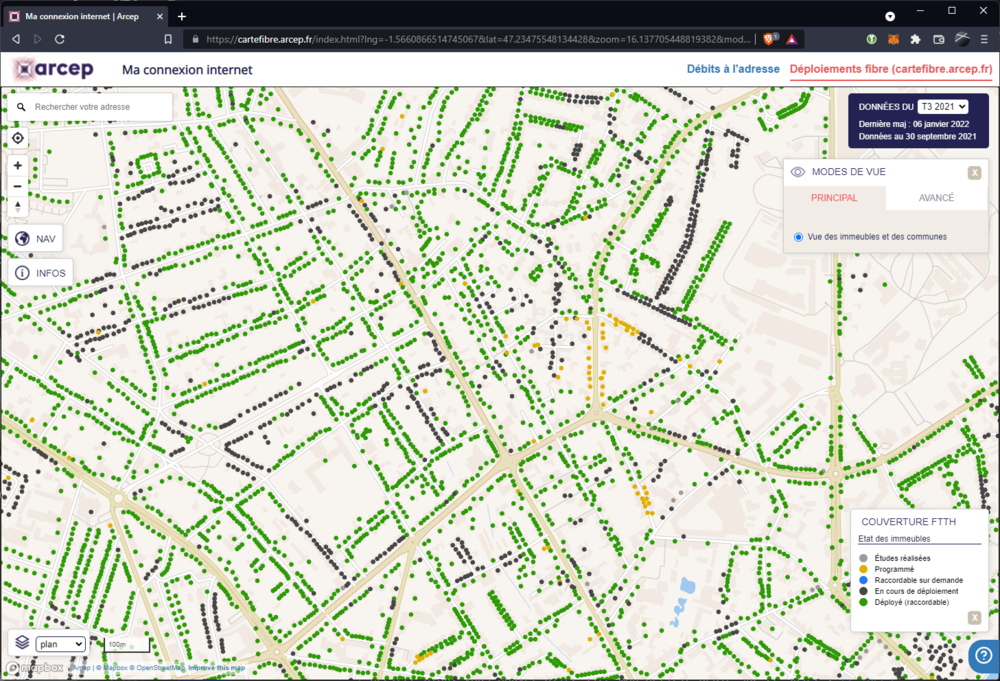Click the 'Ma connexion internet' page title

pos(187,70)
